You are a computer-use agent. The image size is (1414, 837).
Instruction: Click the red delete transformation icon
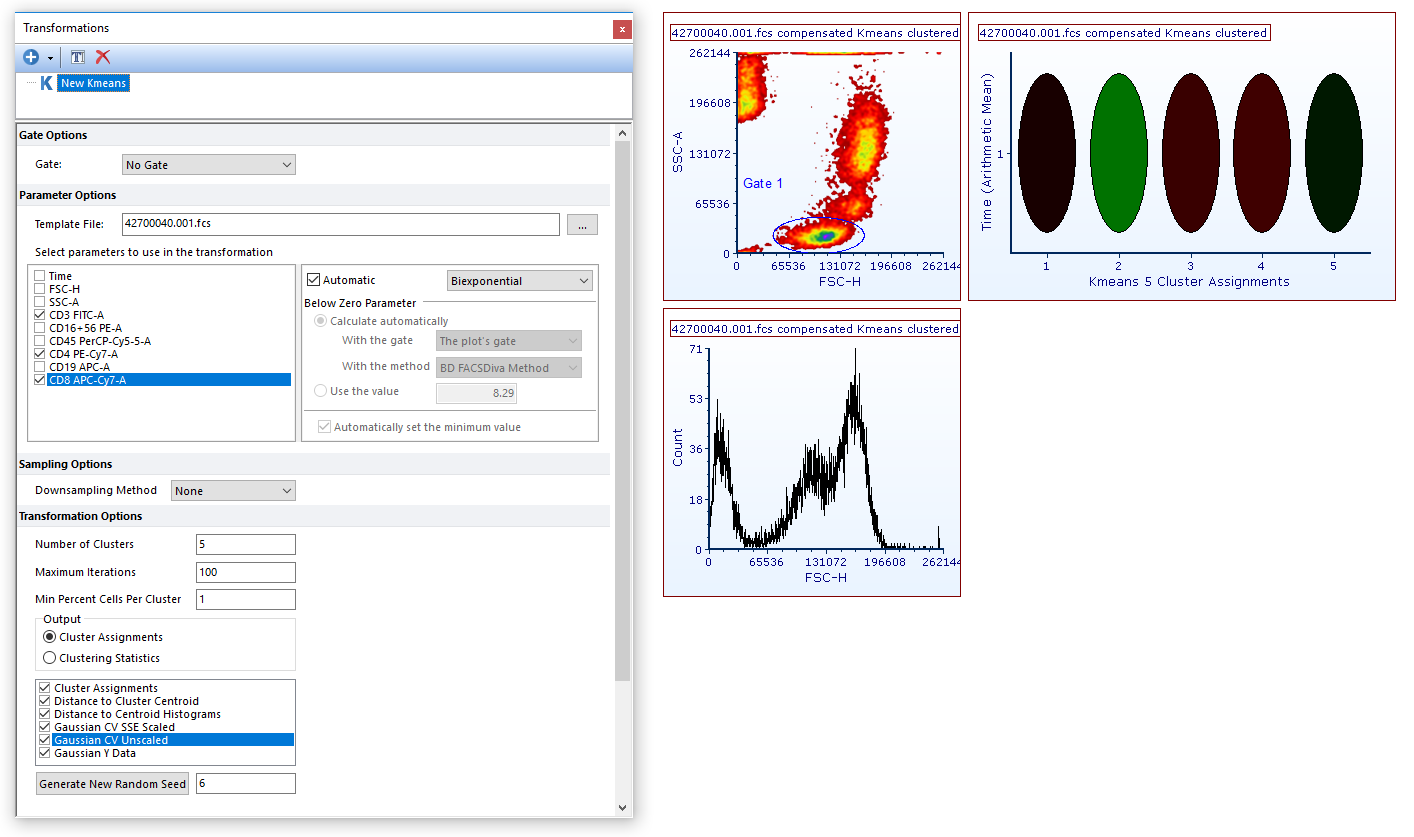tap(102, 57)
